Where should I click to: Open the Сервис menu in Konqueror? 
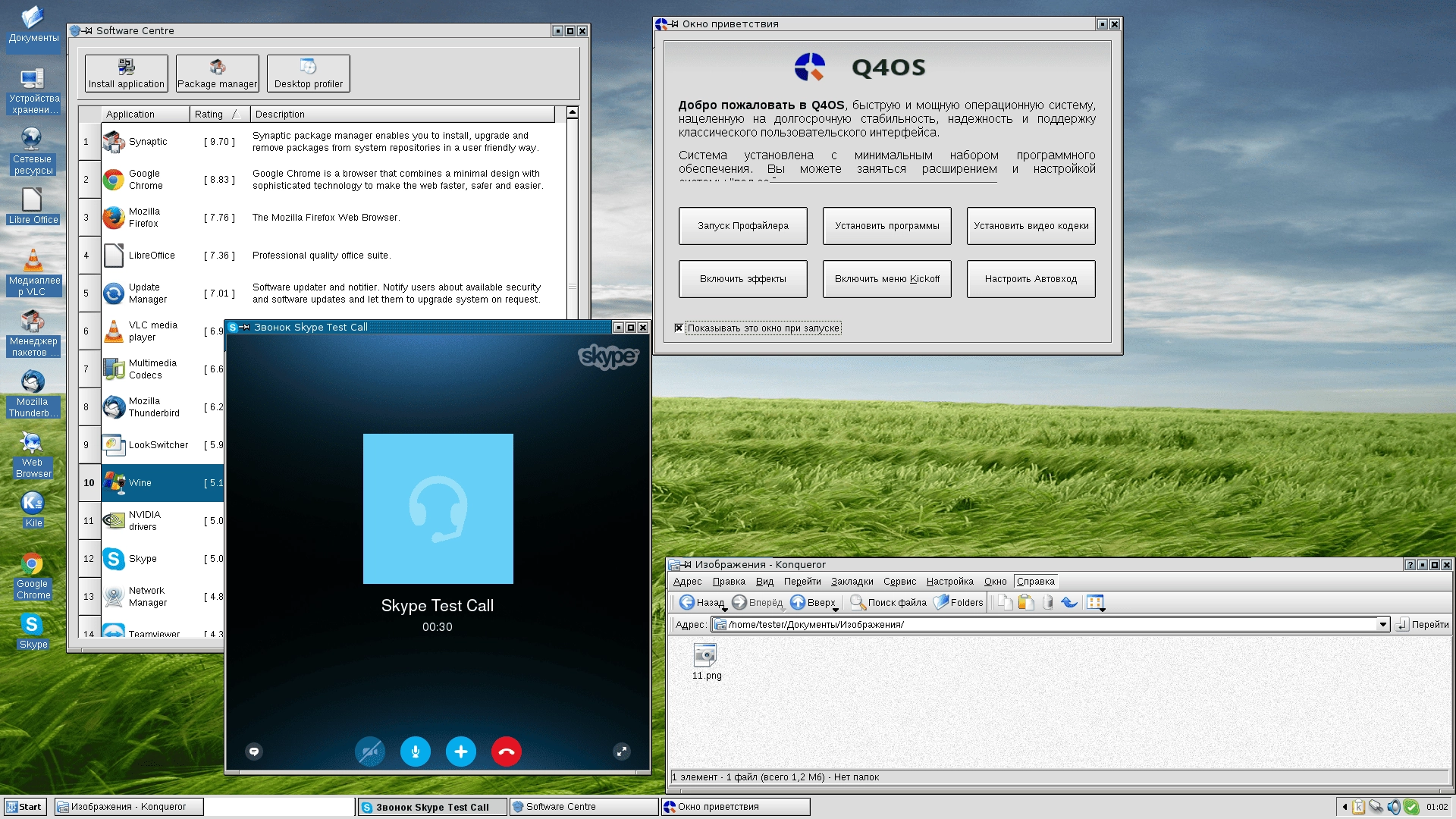point(900,582)
